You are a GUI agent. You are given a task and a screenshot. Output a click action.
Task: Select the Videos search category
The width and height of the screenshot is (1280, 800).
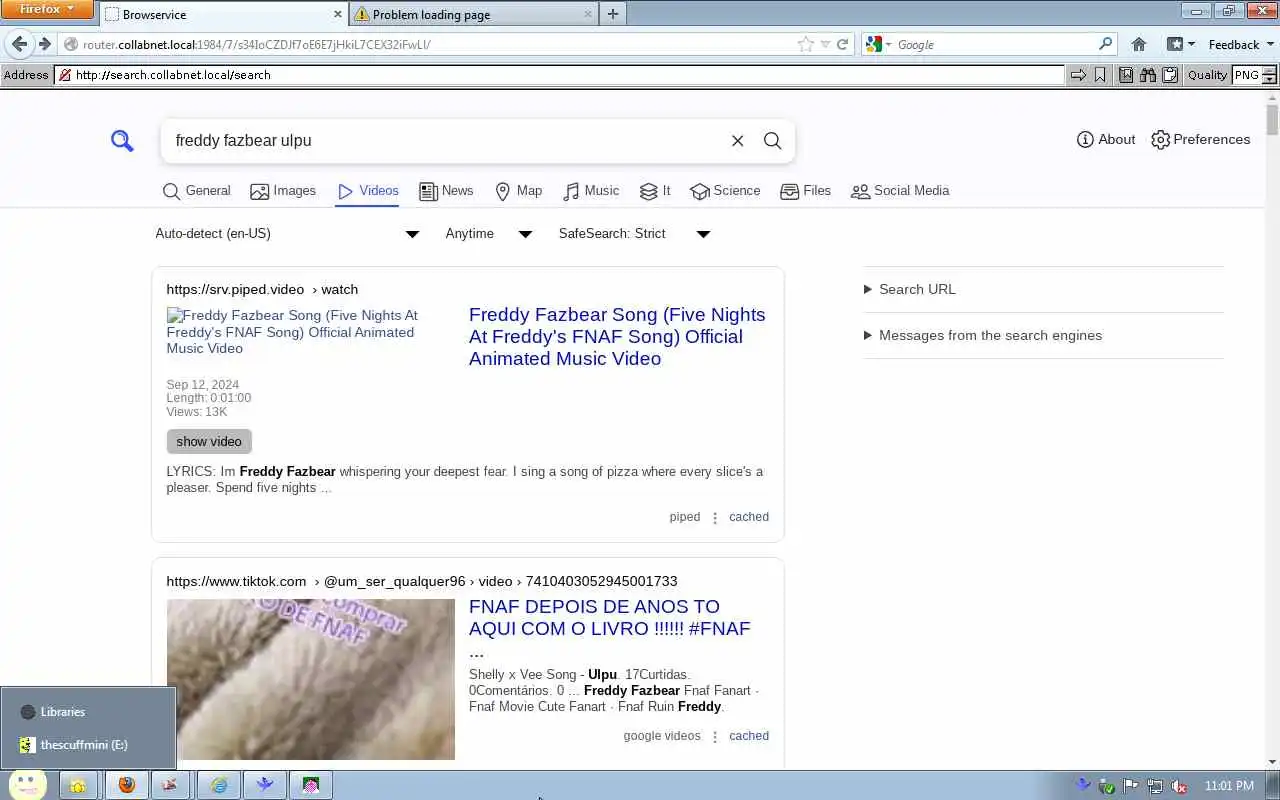[x=368, y=191]
